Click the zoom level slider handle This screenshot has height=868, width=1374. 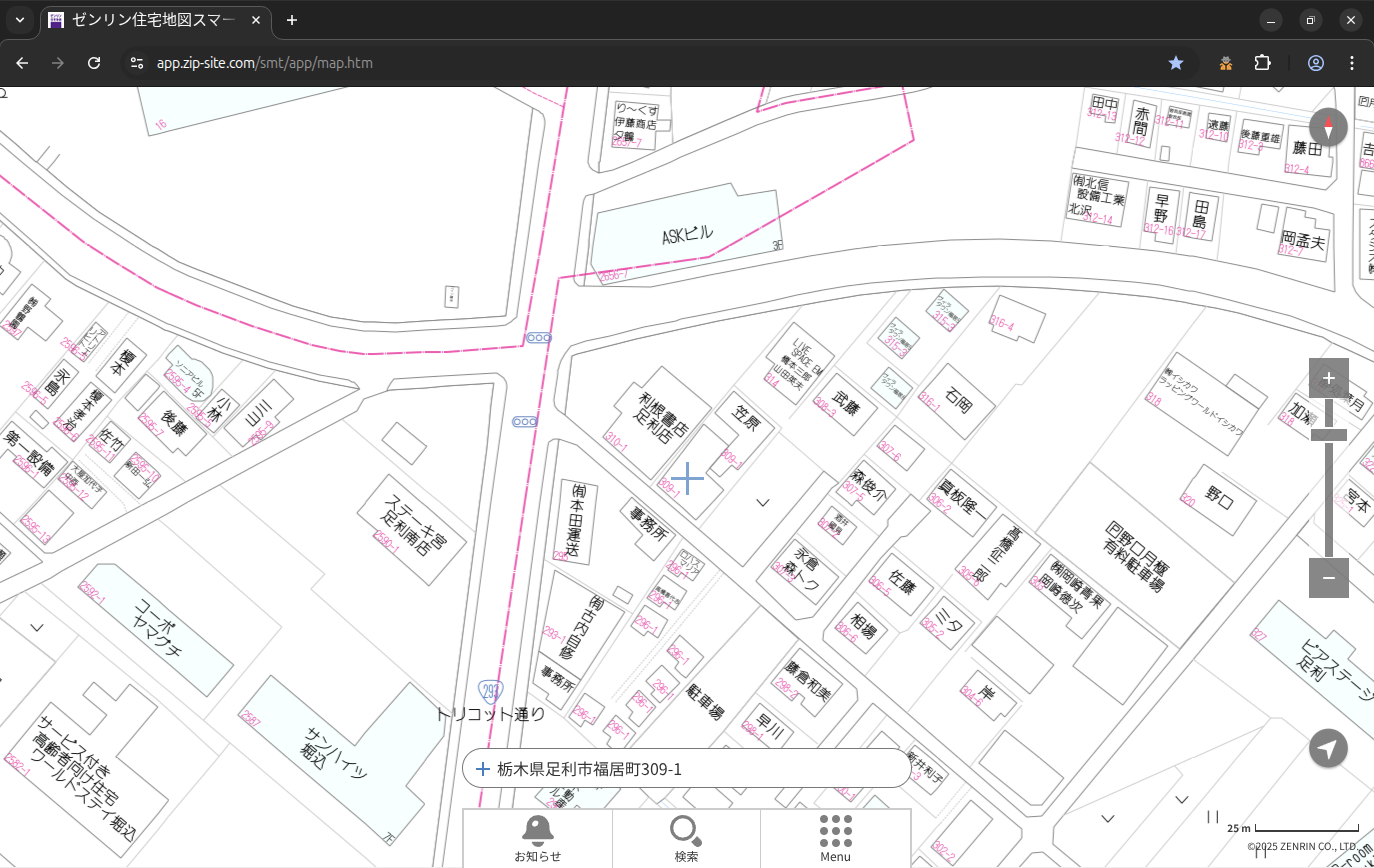tap(1328, 434)
